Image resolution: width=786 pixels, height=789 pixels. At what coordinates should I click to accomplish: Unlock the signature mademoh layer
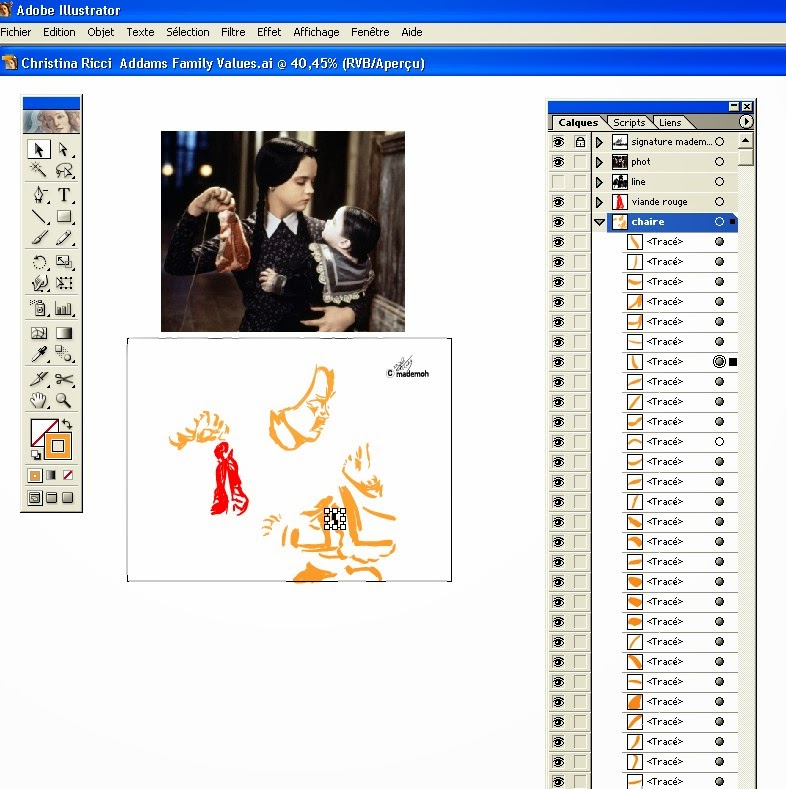[x=580, y=142]
